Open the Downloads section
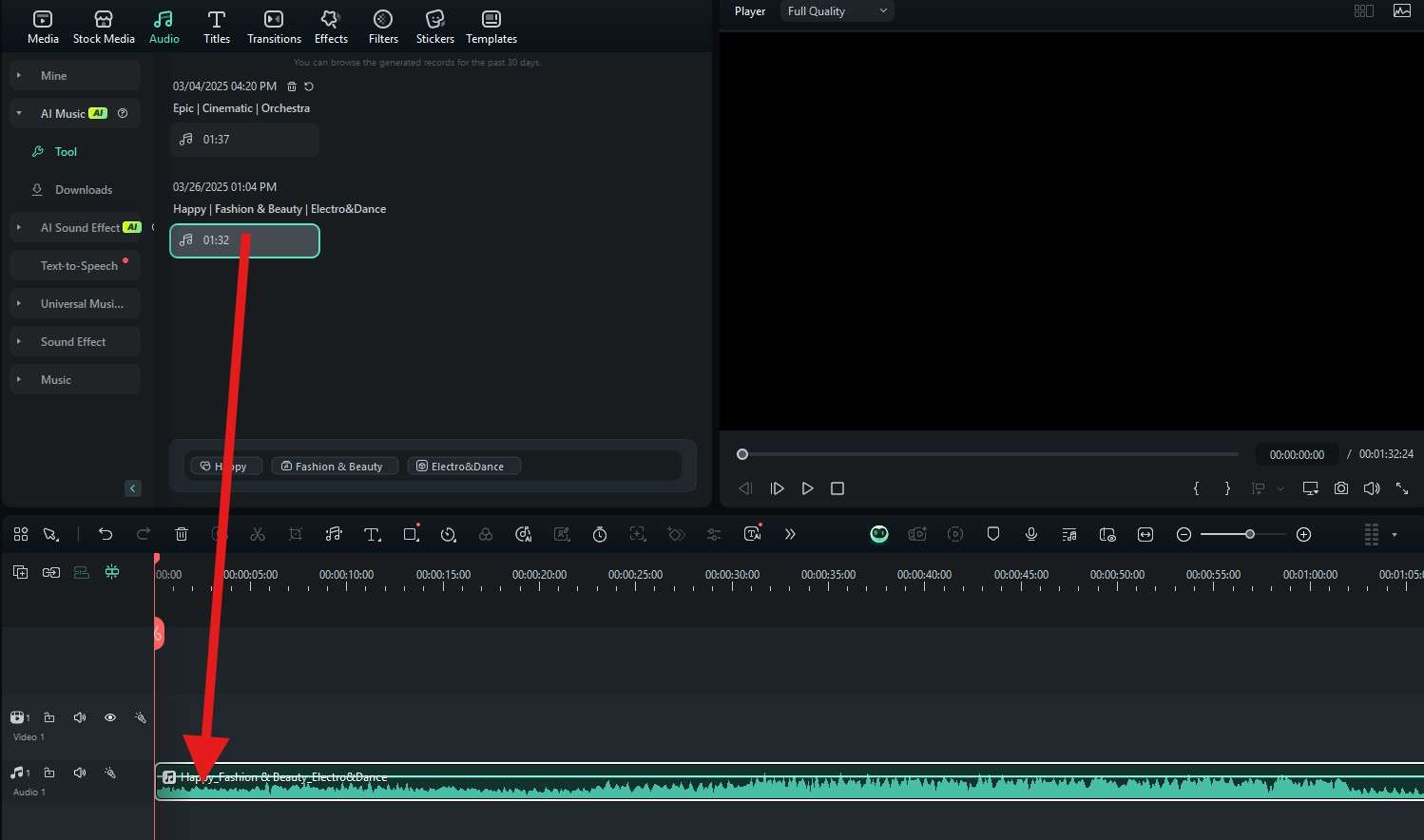Screen dimensions: 1424x840 [84, 190]
